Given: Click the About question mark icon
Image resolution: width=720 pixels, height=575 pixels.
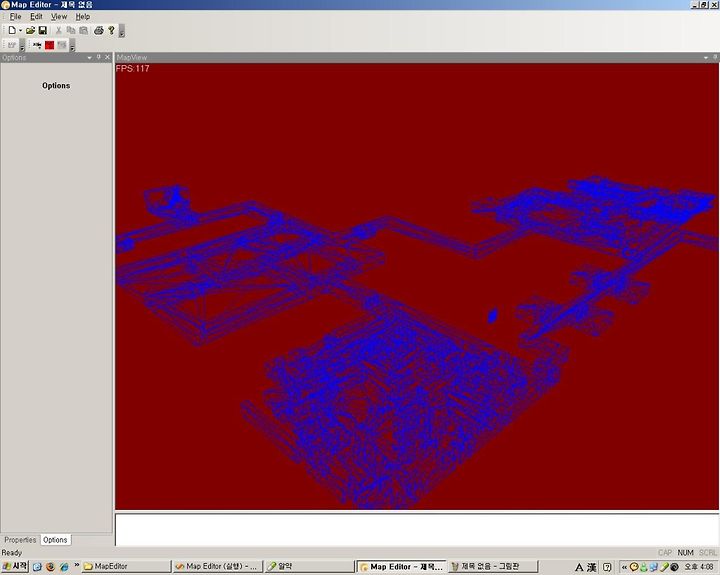Looking at the screenshot, I should pos(111,30).
